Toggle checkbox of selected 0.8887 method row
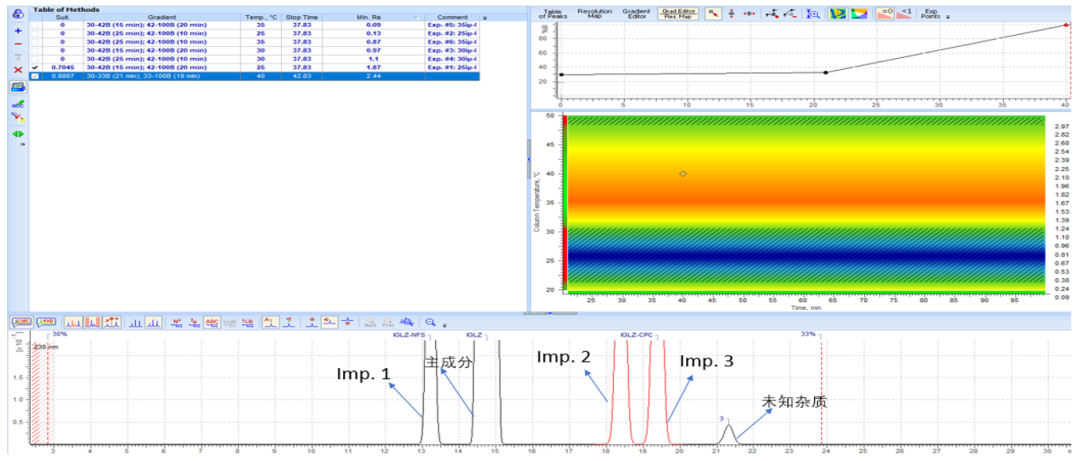The image size is (1080, 461). (x=34, y=76)
